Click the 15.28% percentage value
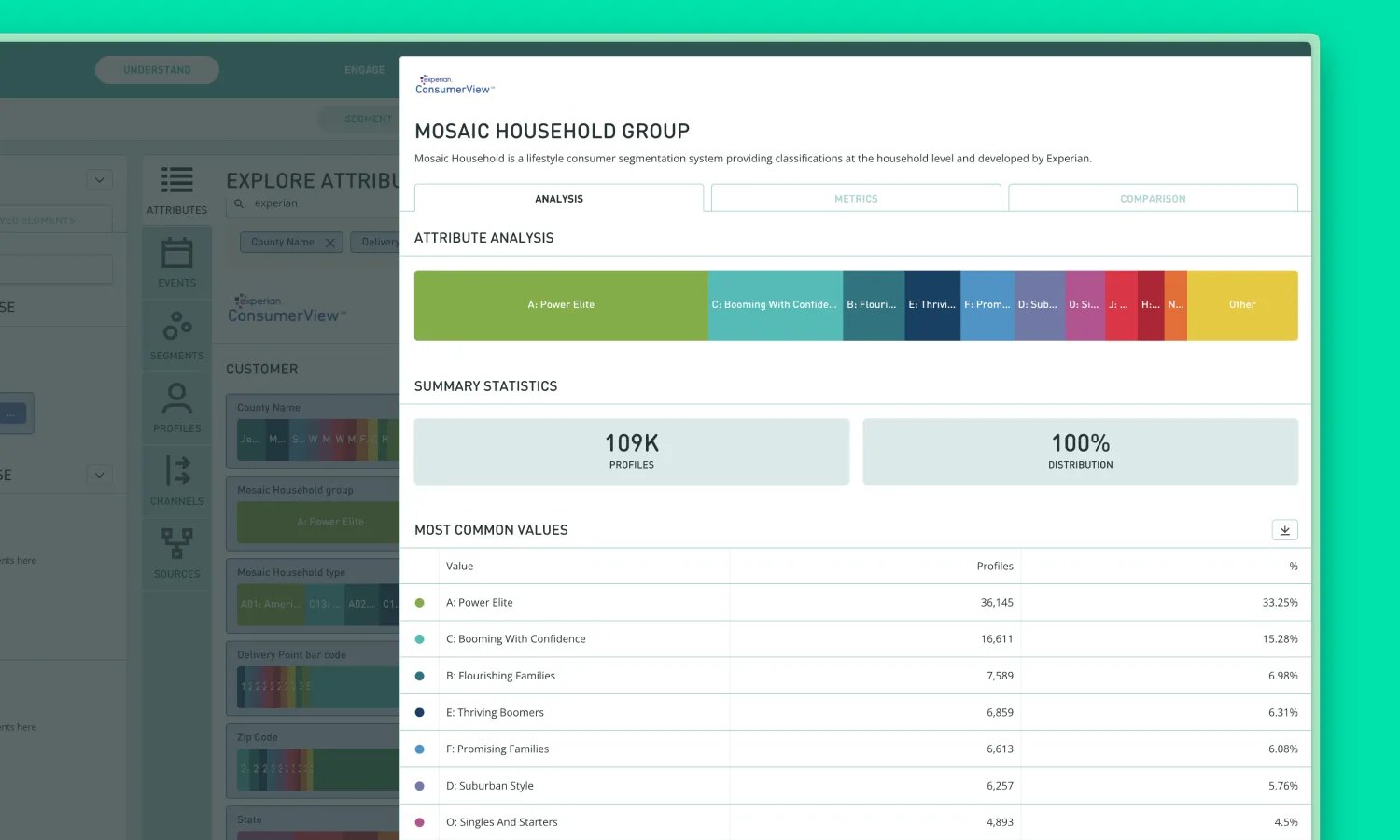1400x840 pixels. pos(1280,639)
